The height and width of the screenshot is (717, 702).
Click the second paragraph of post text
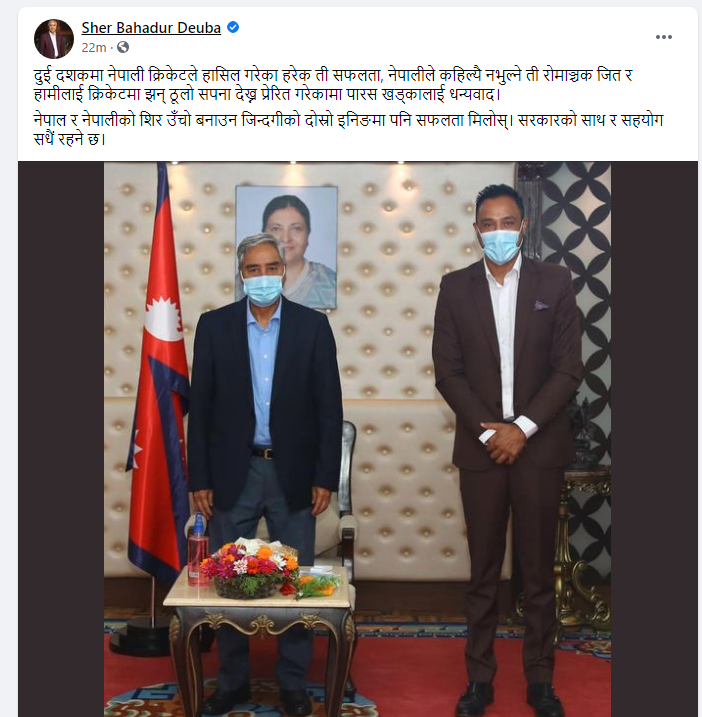[x=348, y=130]
